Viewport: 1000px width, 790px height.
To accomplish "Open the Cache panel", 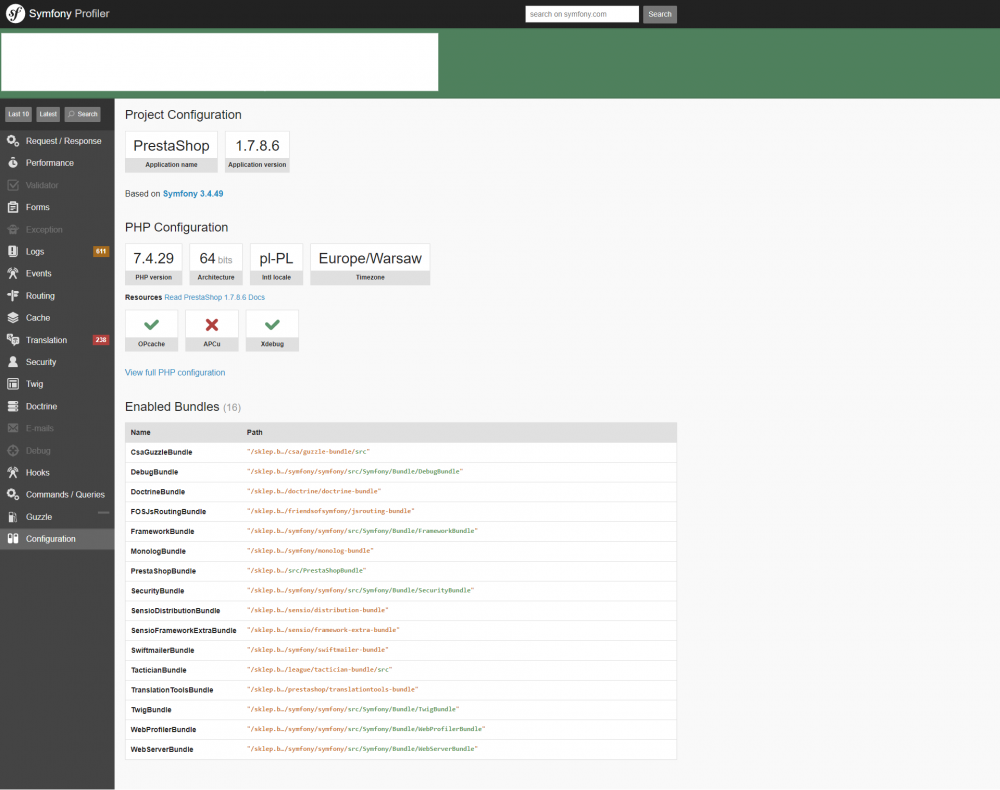I will (x=39, y=317).
